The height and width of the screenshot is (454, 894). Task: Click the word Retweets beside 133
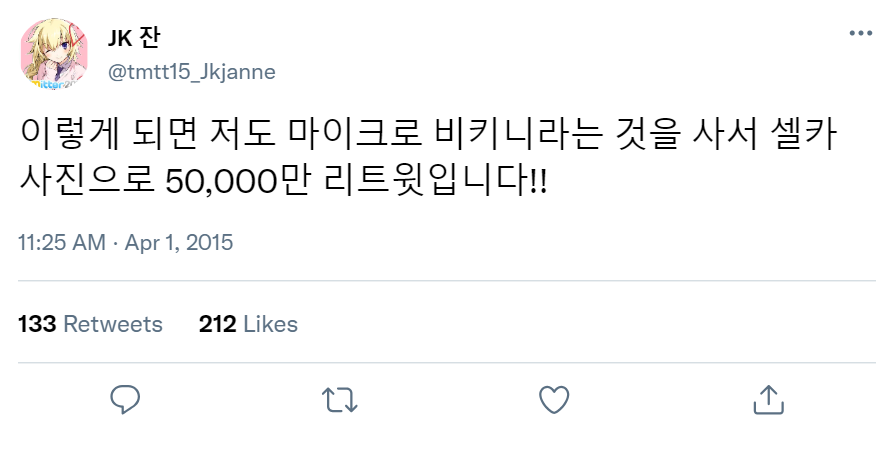pyautogui.click(x=113, y=324)
